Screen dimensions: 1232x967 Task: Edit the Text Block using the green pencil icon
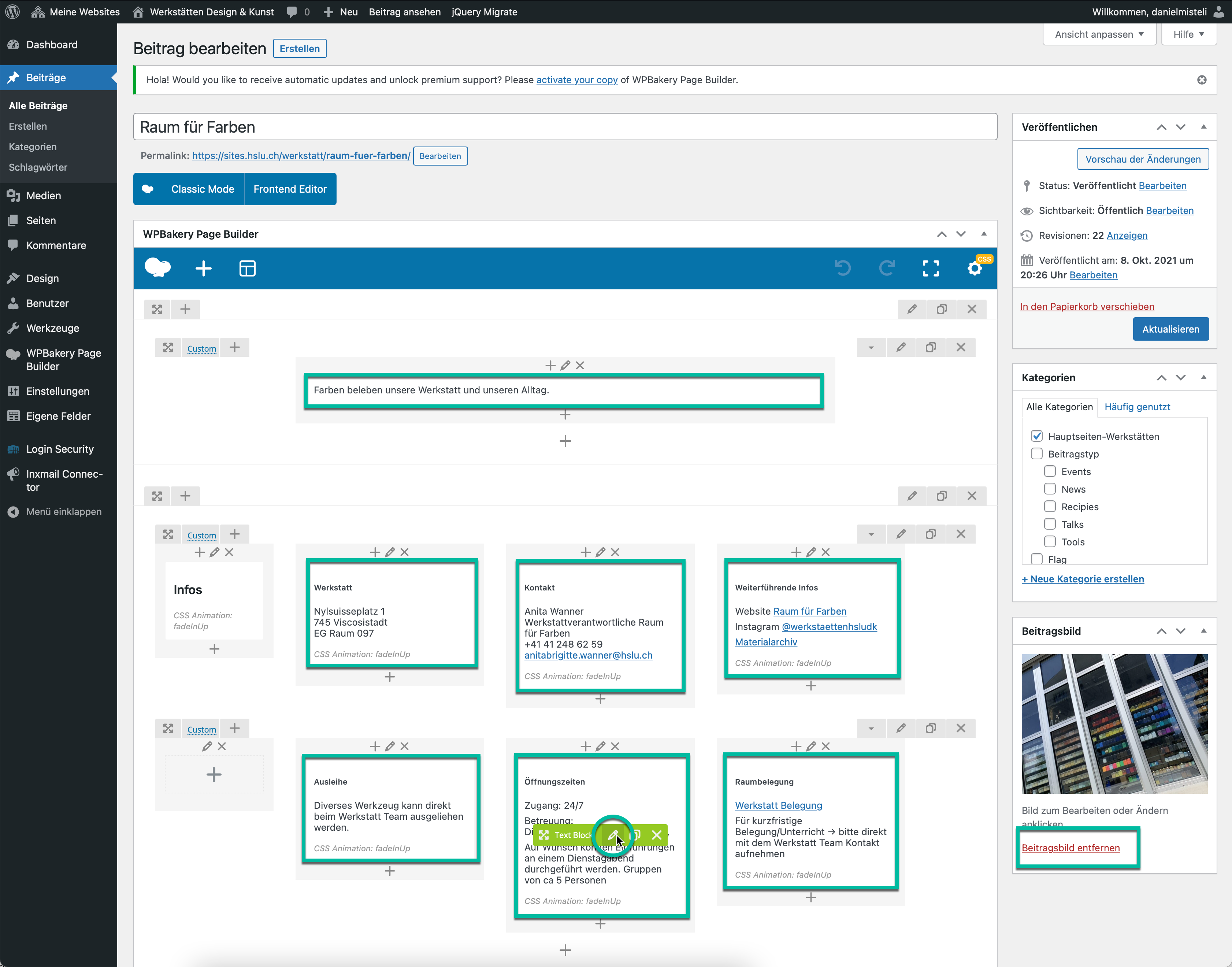613,834
